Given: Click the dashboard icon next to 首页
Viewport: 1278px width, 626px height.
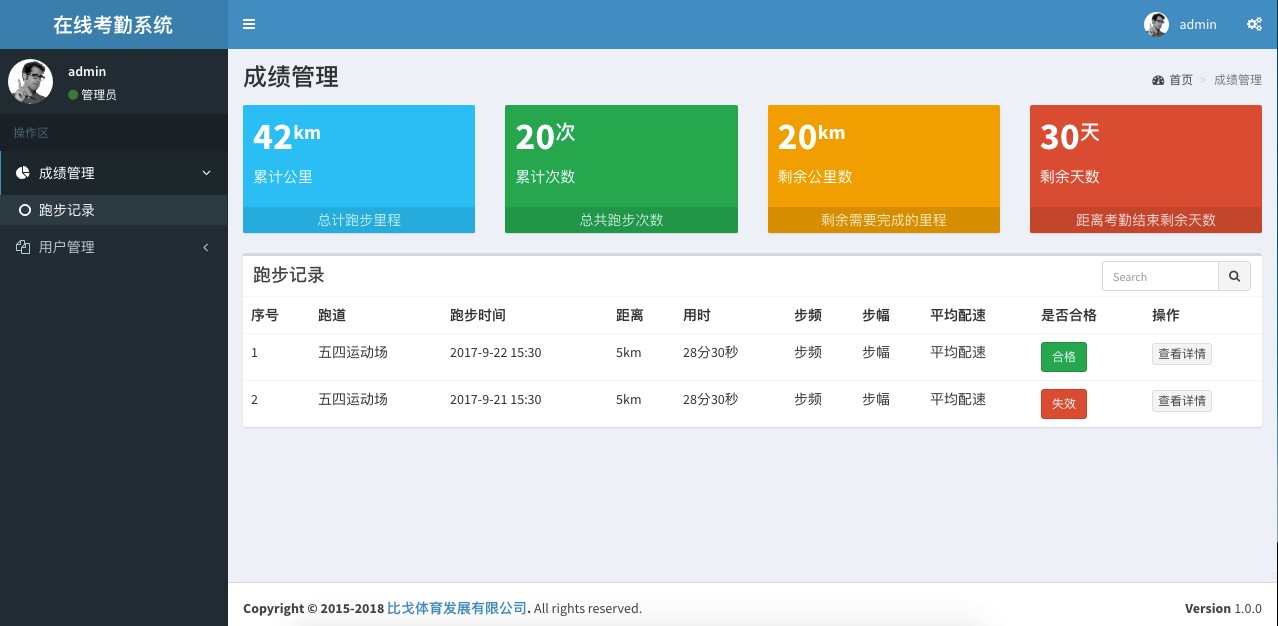Looking at the screenshot, I should [1158, 80].
